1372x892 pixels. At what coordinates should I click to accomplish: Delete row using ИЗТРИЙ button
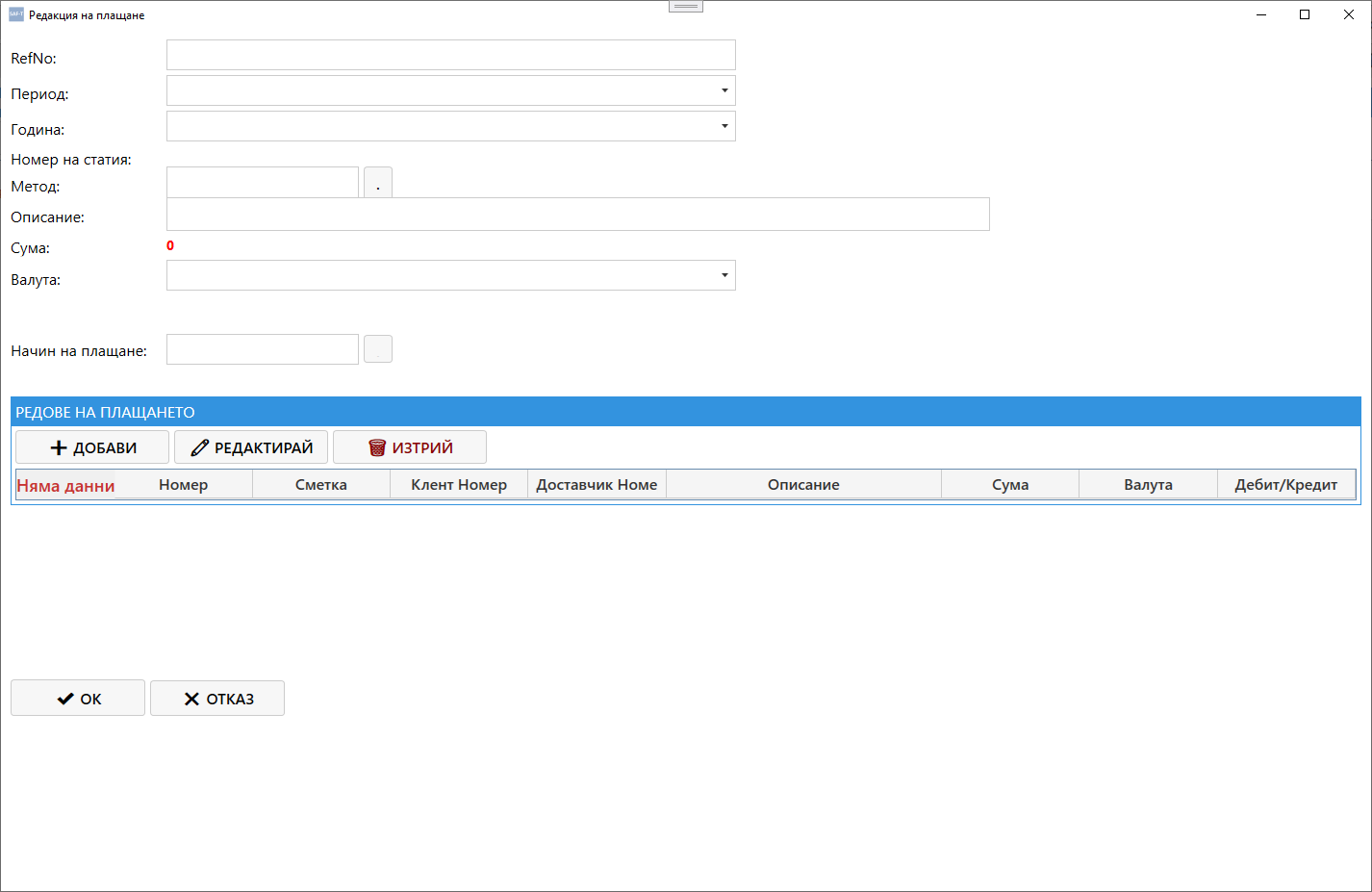click(410, 447)
